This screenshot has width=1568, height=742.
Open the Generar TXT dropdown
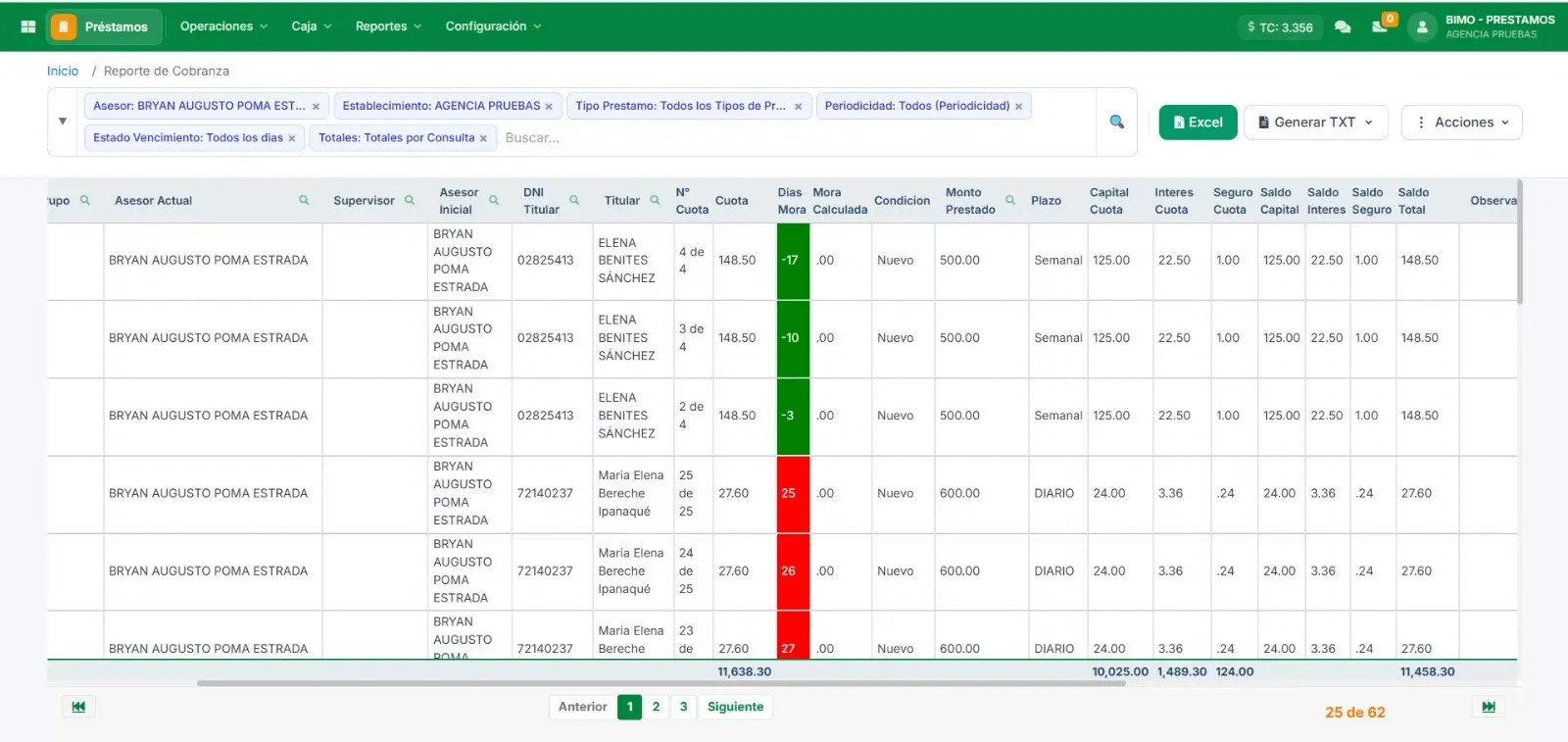click(x=1316, y=123)
